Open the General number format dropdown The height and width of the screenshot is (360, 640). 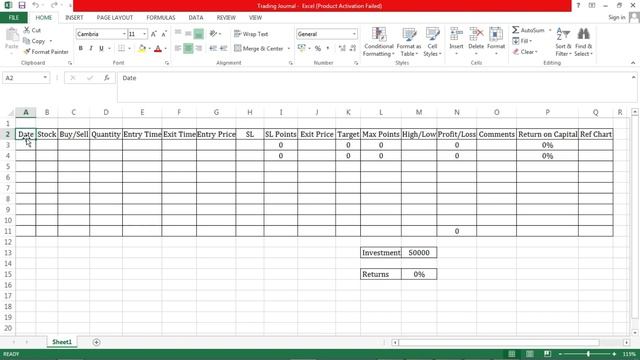tap(354, 34)
